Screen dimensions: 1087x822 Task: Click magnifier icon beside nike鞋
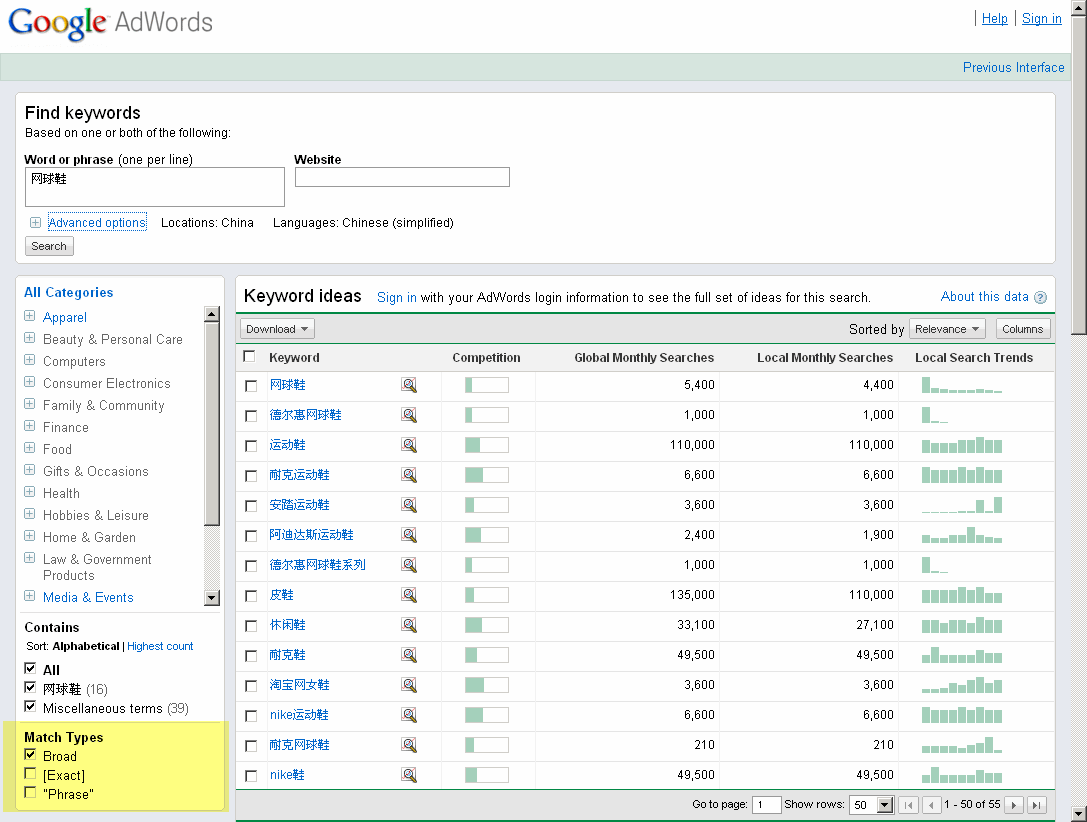pos(409,775)
